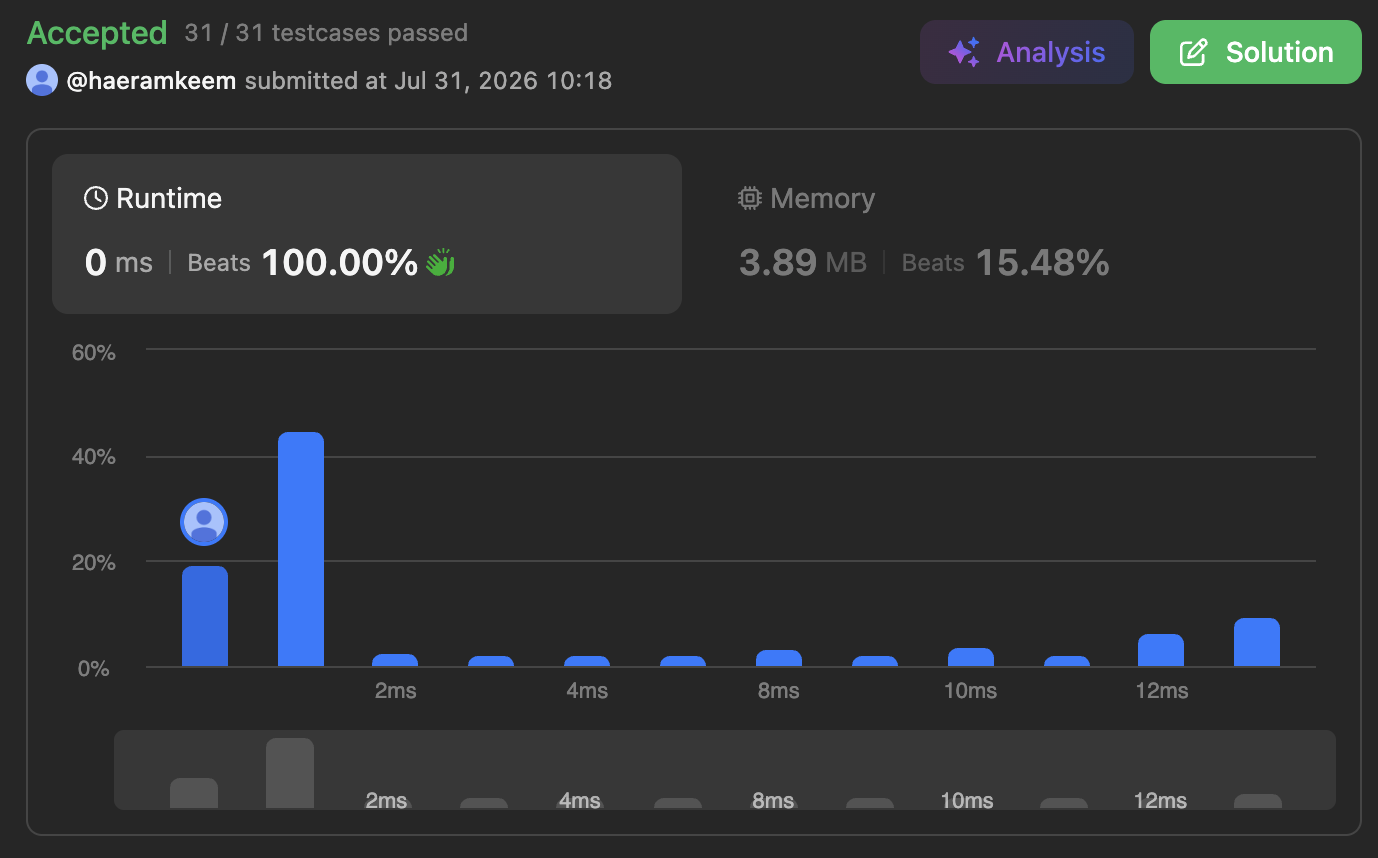Click the last bar on the chart's right
Image resolution: width=1378 pixels, height=858 pixels.
[x=1257, y=642]
